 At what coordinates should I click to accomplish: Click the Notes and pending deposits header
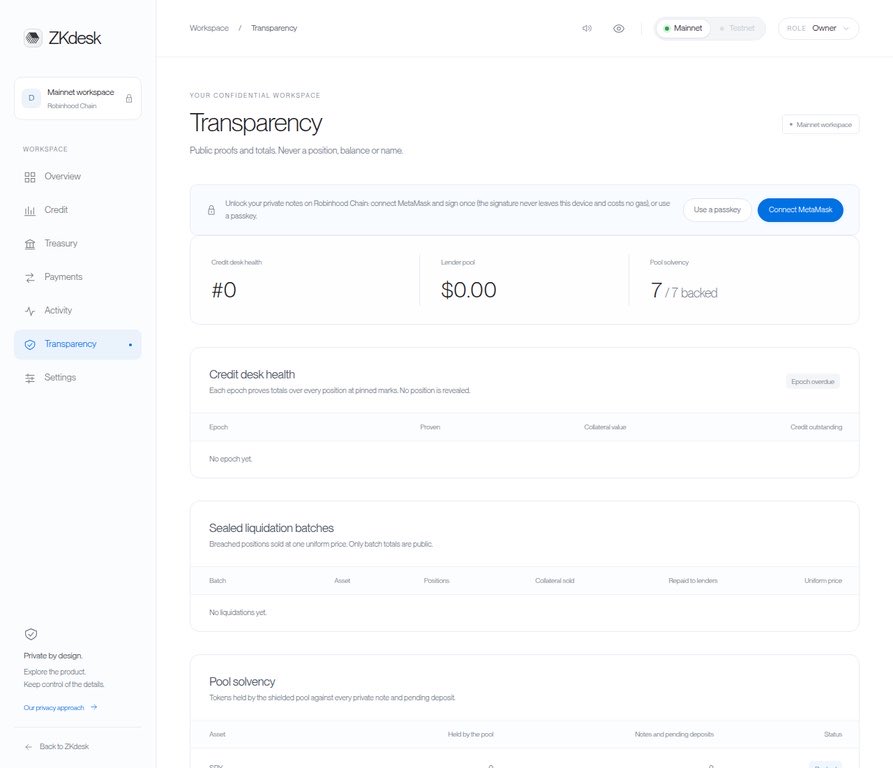674,734
